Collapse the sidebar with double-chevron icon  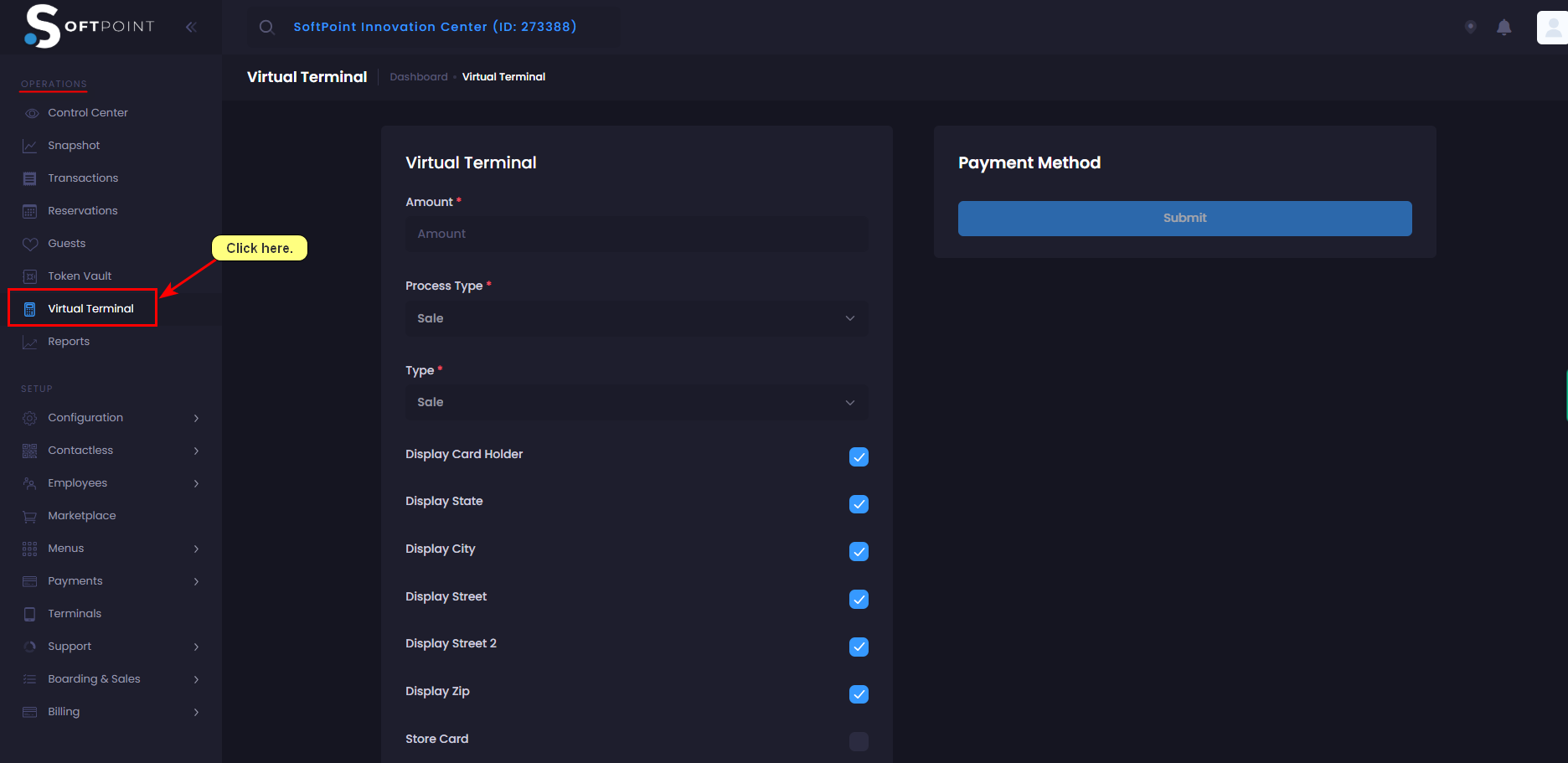click(x=191, y=27)
